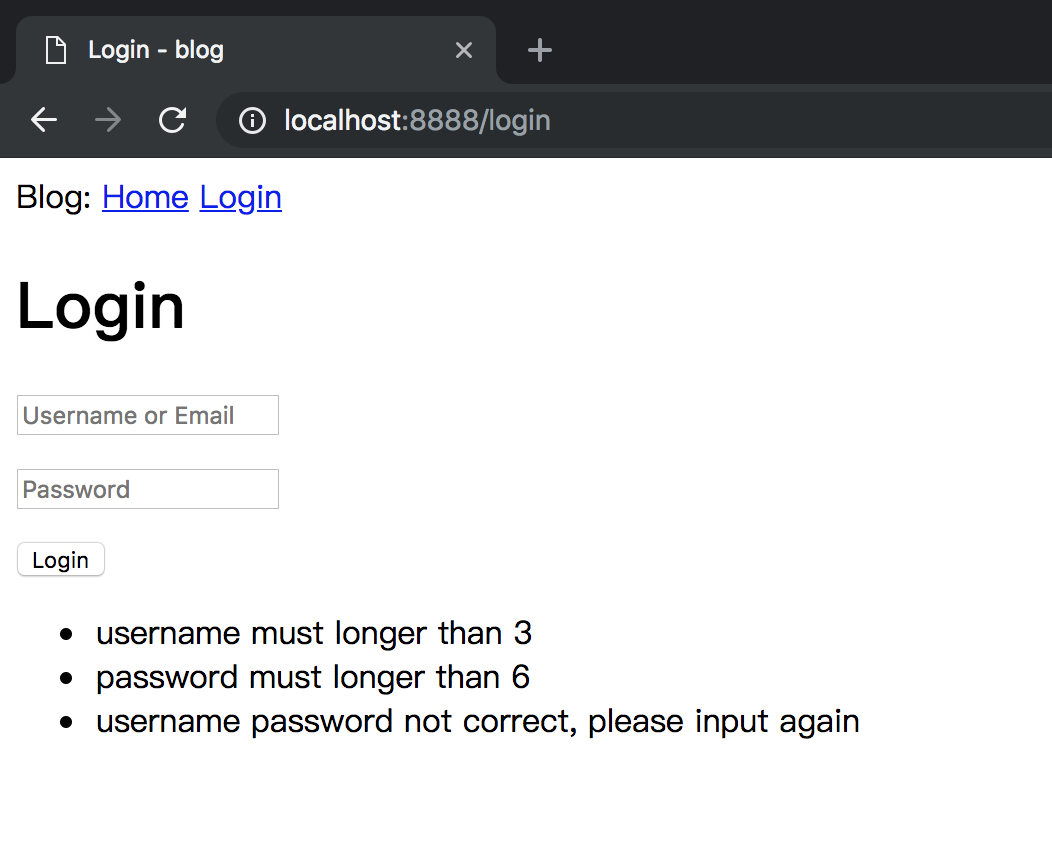Click the greyed-out forward arrow
Screen dimensions: 1052x854
pyautogui.click(x=107, y=121)
